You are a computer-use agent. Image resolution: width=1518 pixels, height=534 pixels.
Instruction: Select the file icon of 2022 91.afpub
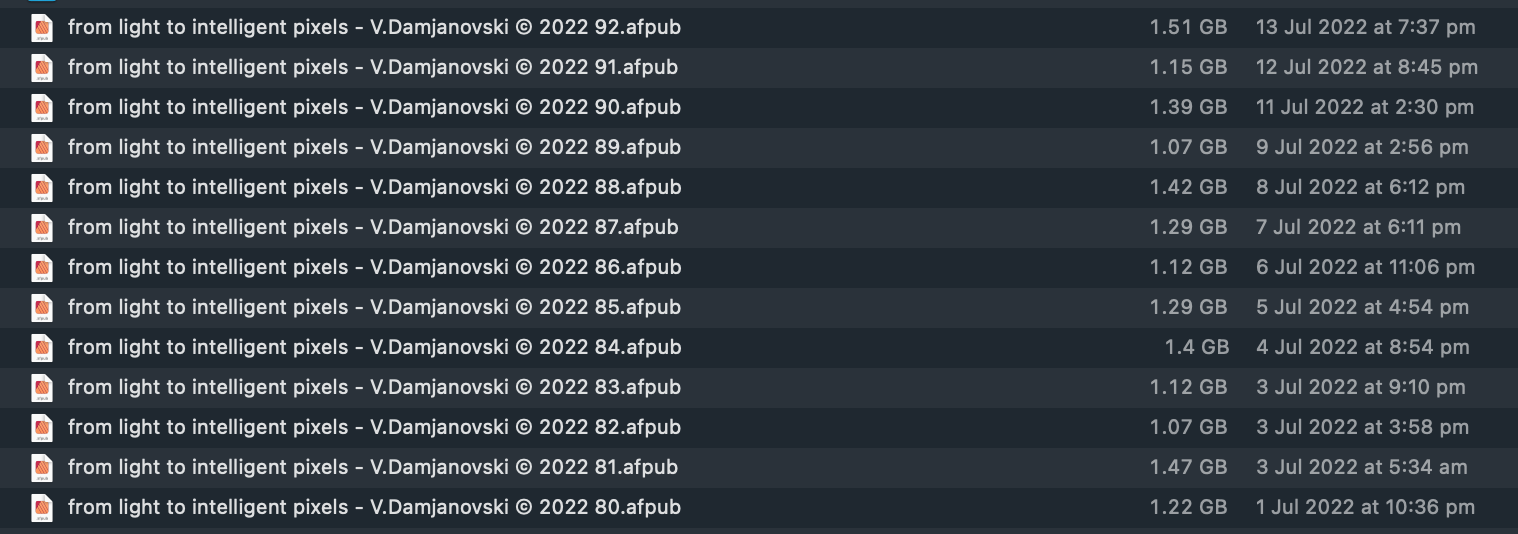[x=41, y=68]
